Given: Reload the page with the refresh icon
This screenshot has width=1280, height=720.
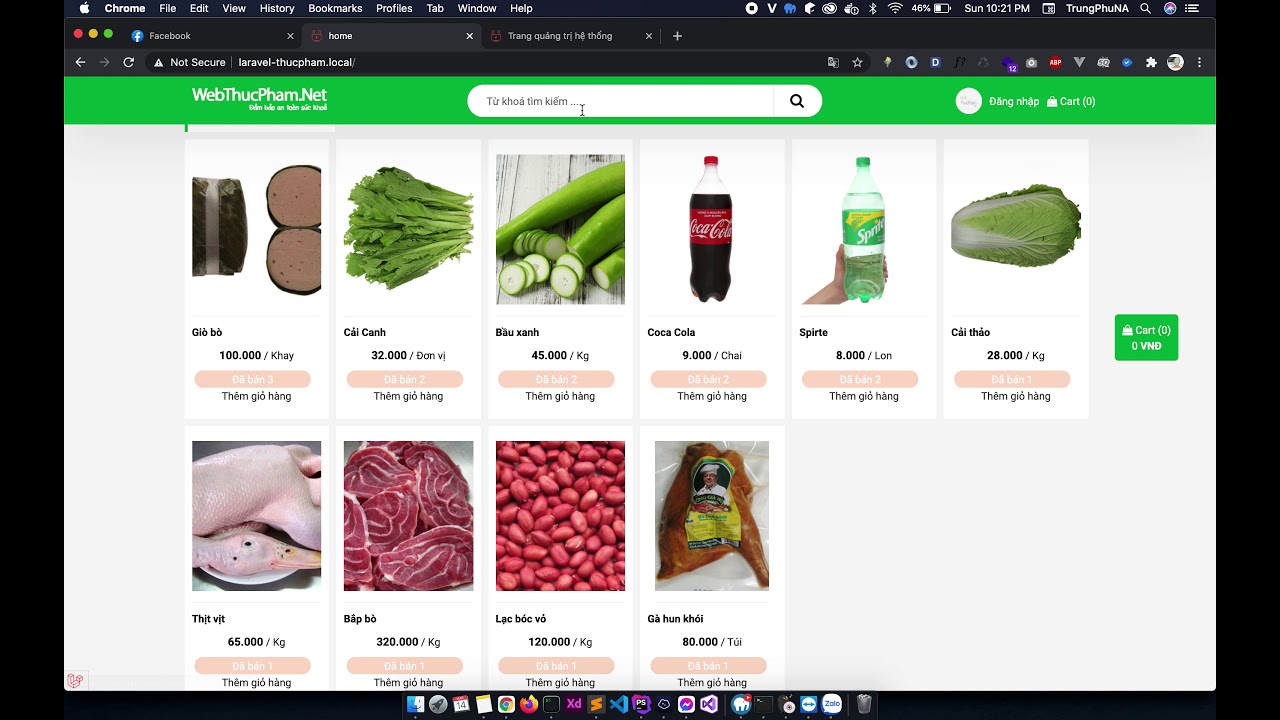Looking at the screenshot, I should (x=128, y=62).
